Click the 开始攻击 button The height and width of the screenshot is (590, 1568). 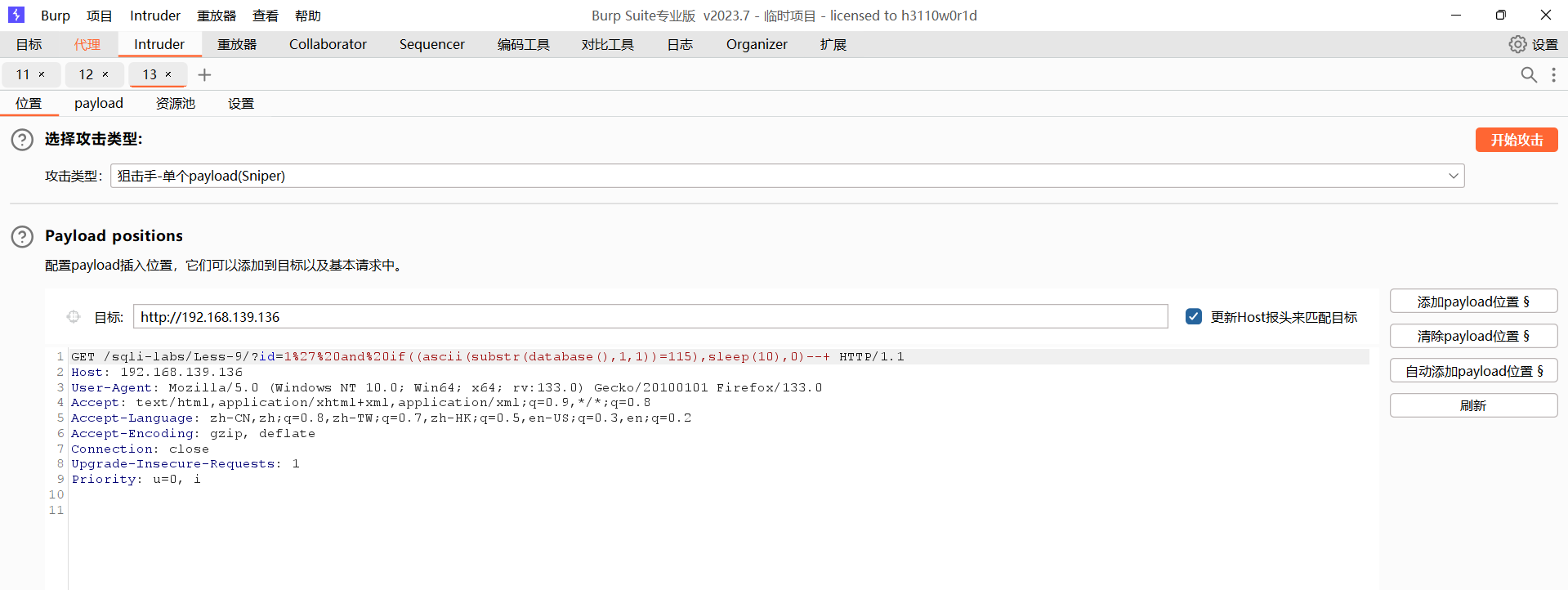pos(1517,140)
